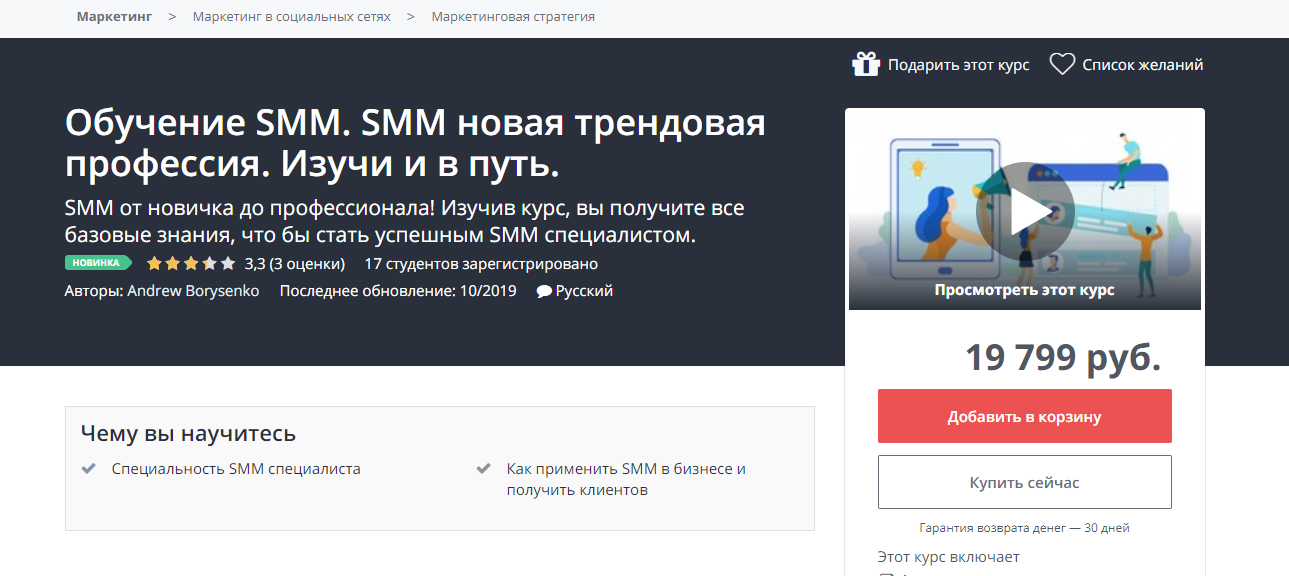Click the green НОВИНКА badge
1289x576 pixels.
coord(98,263)
